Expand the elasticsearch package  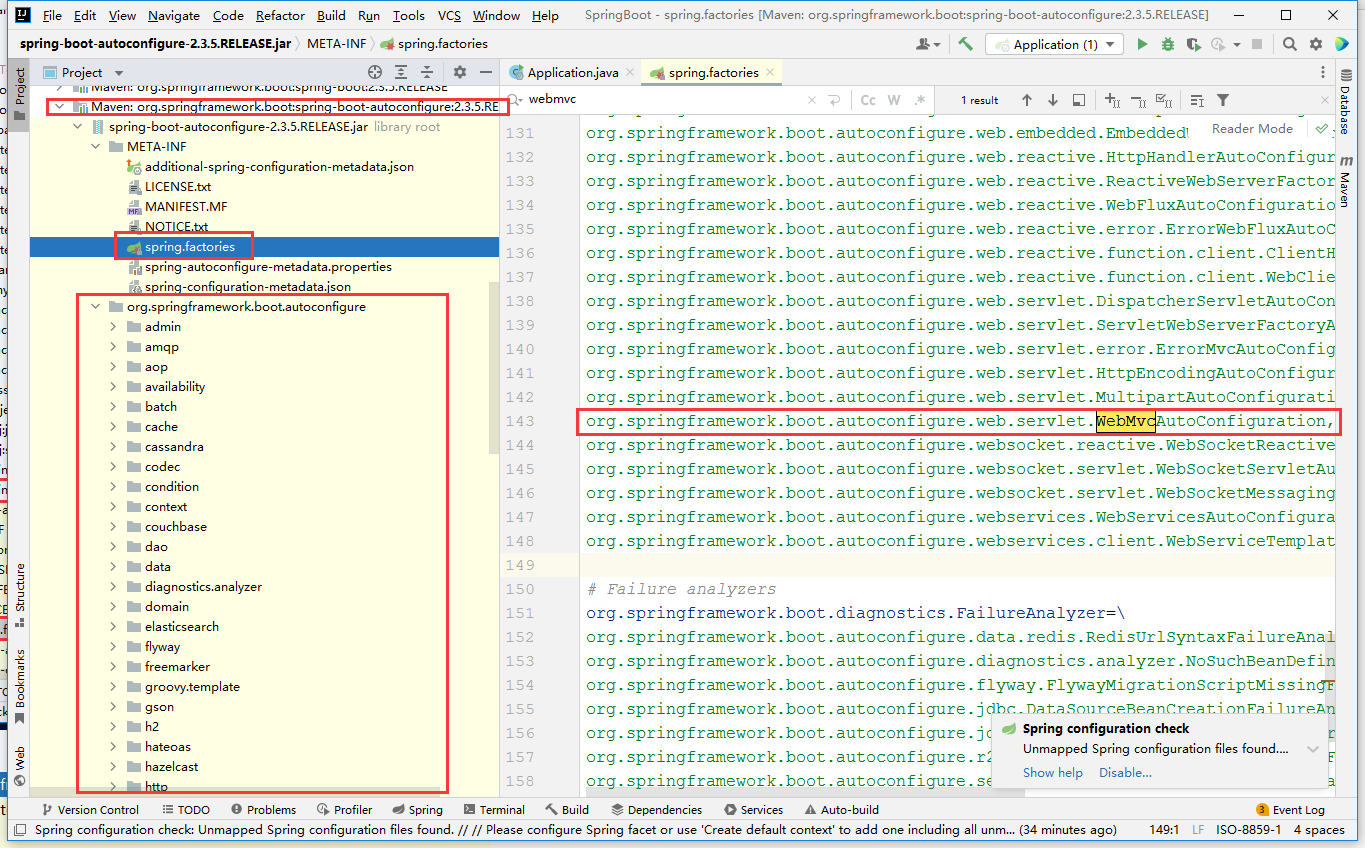114,627
